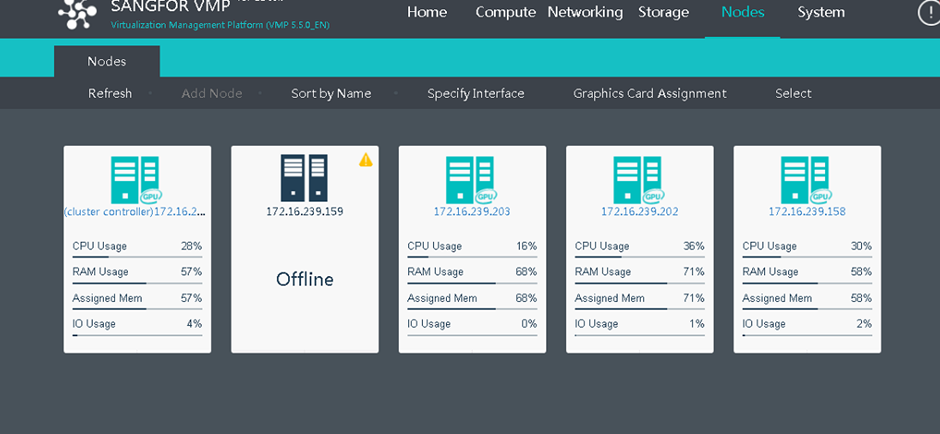Click the yellow warning triangle on offline node
This screenshot has width=940, height=434.
pos(366,160)
